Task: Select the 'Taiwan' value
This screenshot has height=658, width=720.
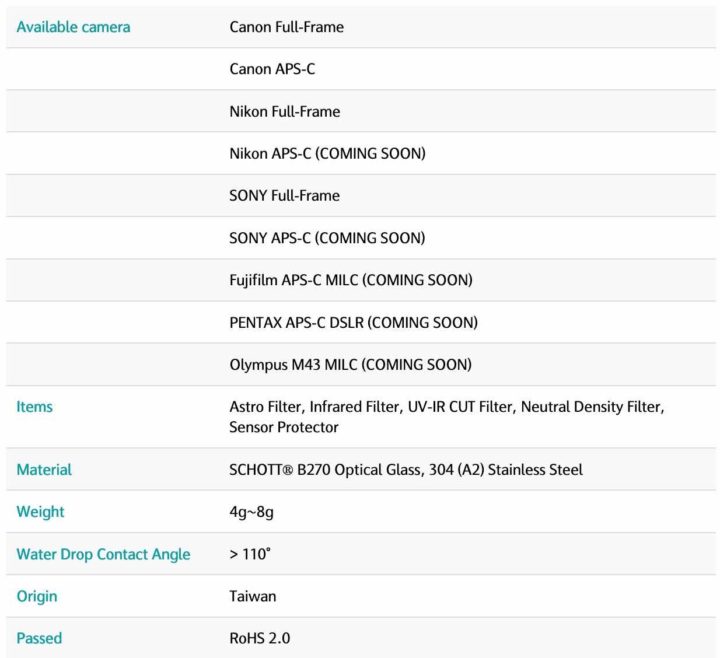Action: [253, 596]
